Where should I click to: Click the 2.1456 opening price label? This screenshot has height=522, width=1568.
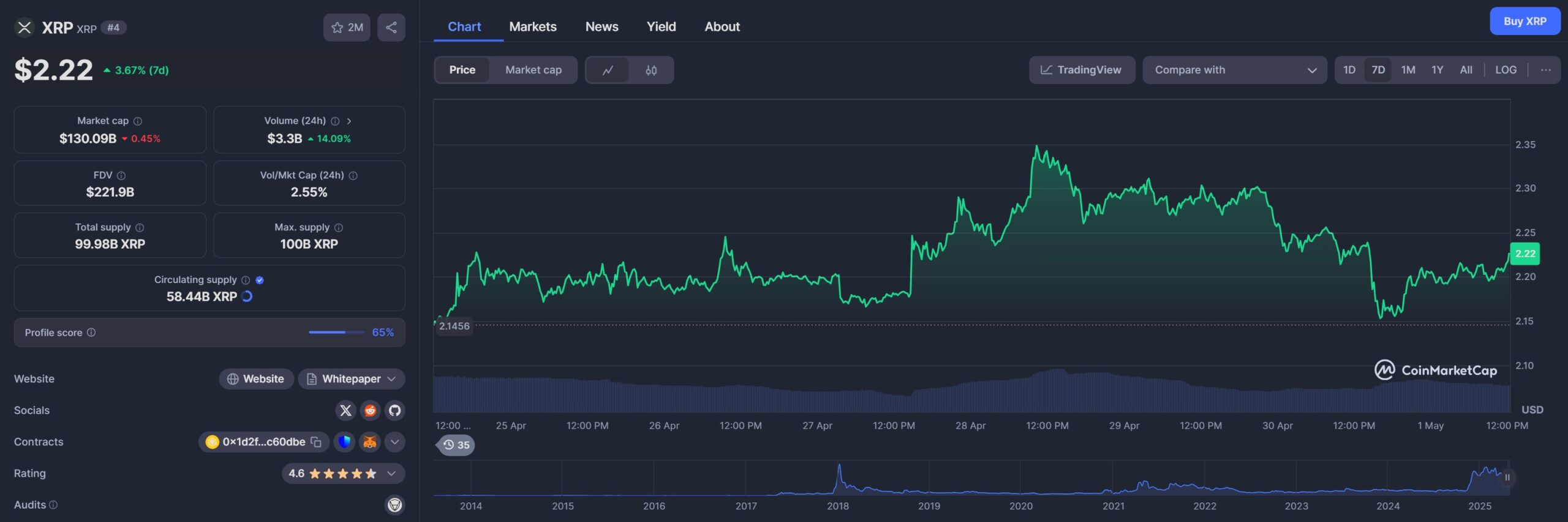[454, 327]
